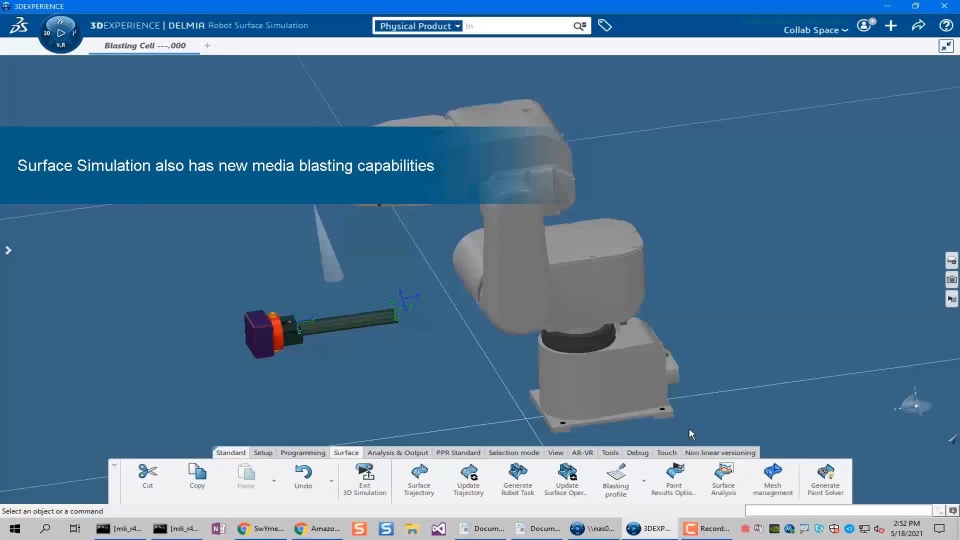Open Windows taskbar search
960x540 pixels.
(x=45, y=528)
